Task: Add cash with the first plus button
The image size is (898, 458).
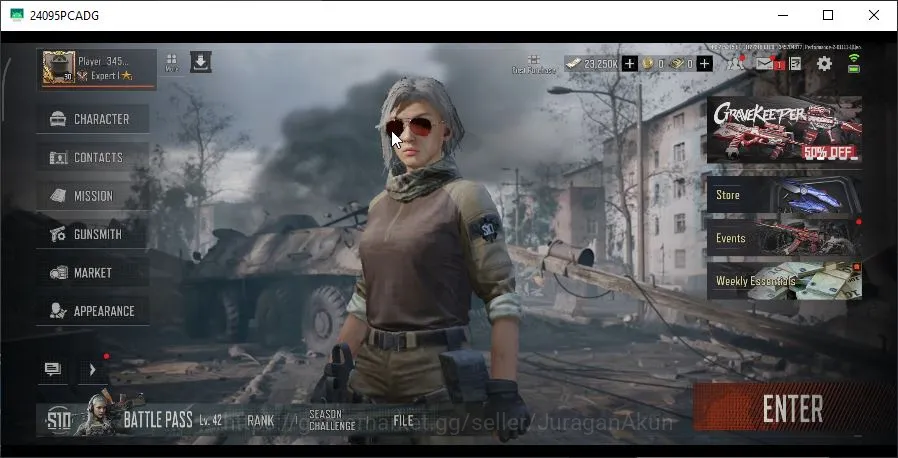Action: pyautogui.click(x=629, y=64)
